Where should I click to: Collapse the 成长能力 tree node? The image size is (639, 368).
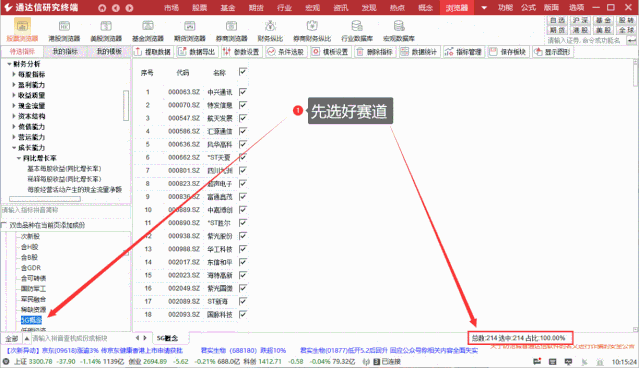tap(14, 148)
